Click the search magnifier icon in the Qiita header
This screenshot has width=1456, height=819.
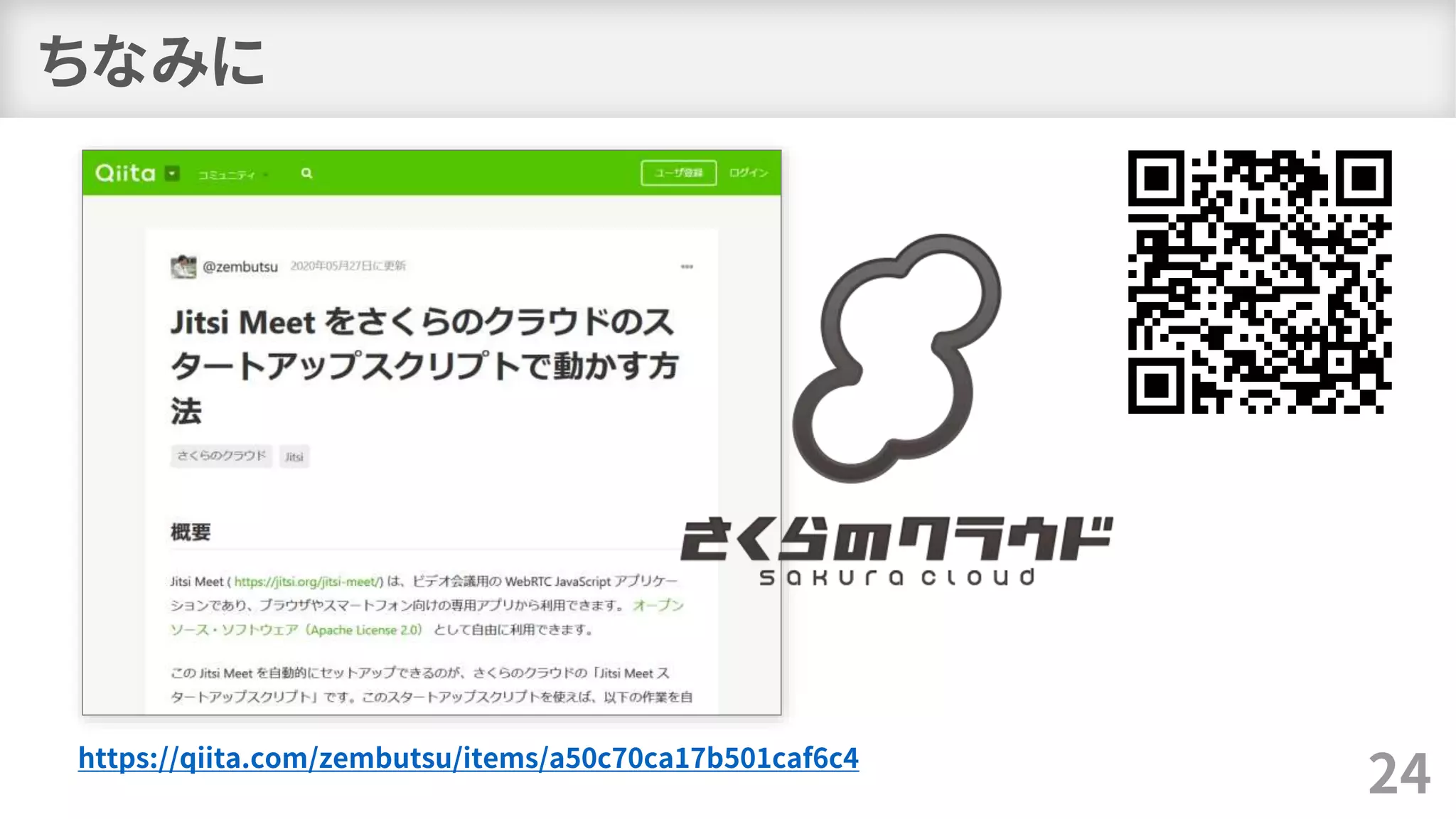(306, 173)
